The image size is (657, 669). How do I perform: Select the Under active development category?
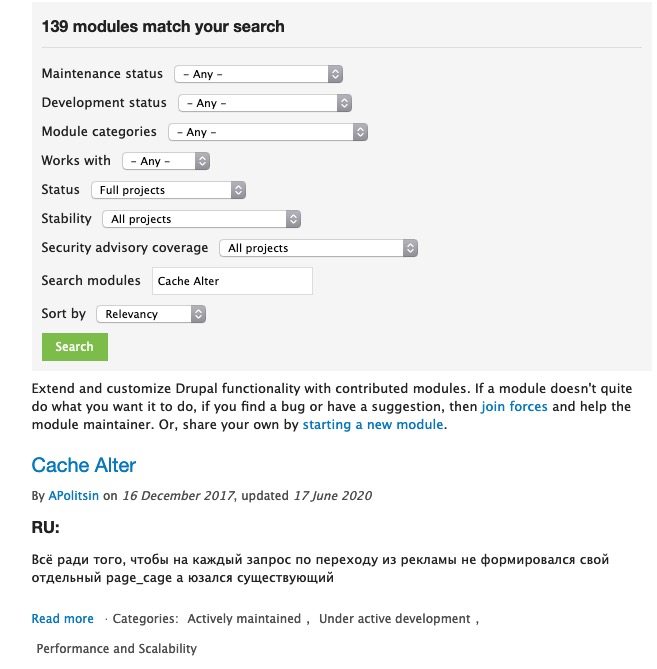tap(394, 619)
